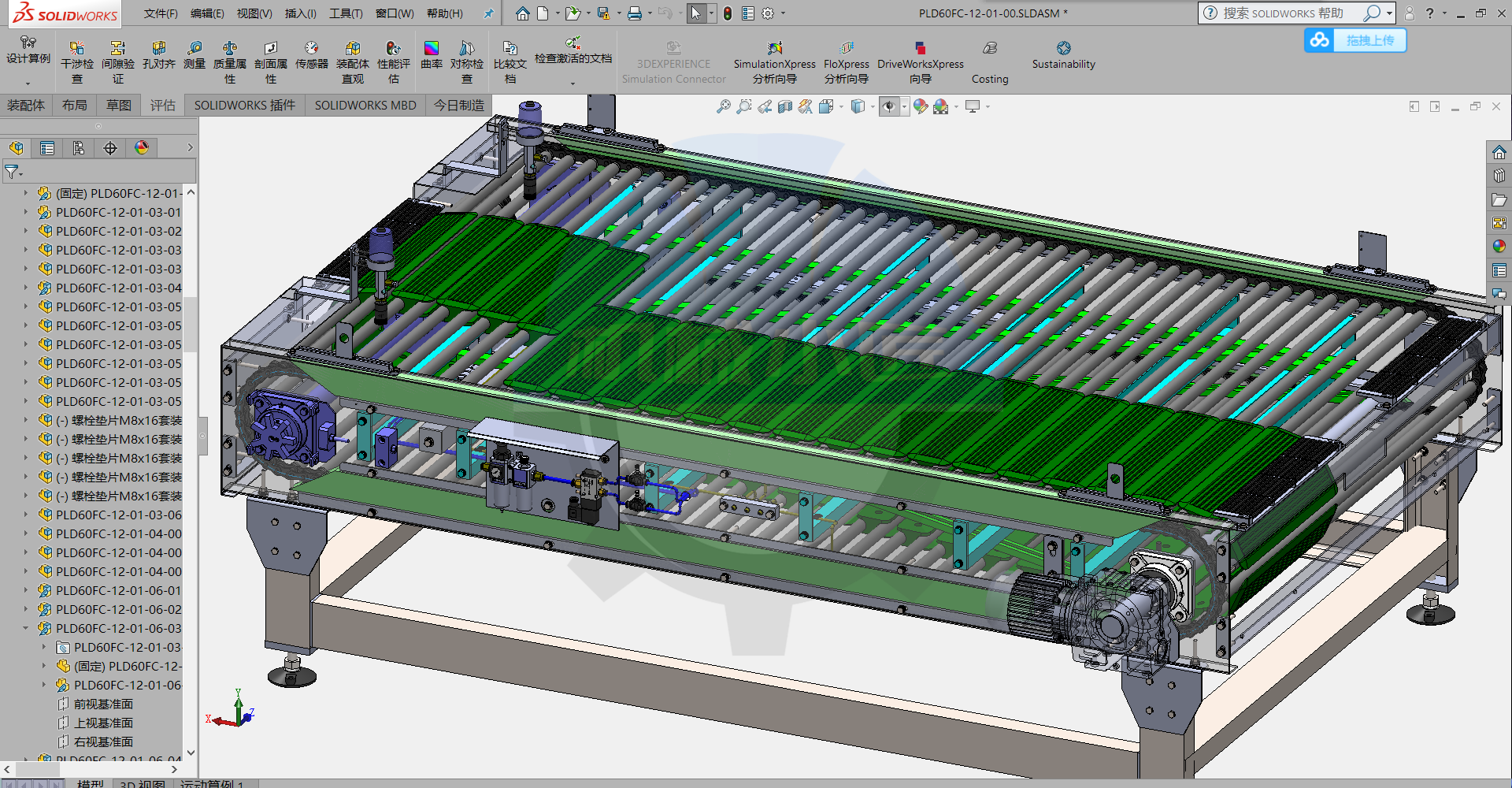Launch the 曲率 curvature display tool

click(x=431, y=54)
